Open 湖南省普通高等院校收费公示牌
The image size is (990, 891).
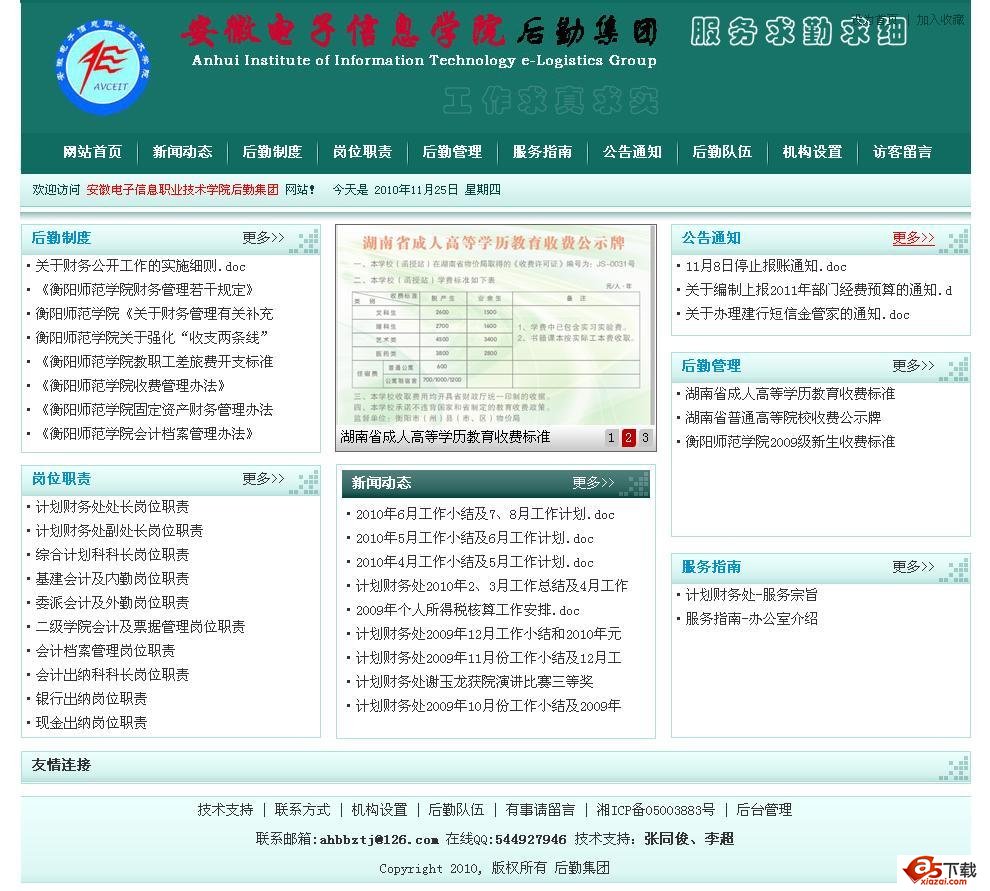(783, 417)
